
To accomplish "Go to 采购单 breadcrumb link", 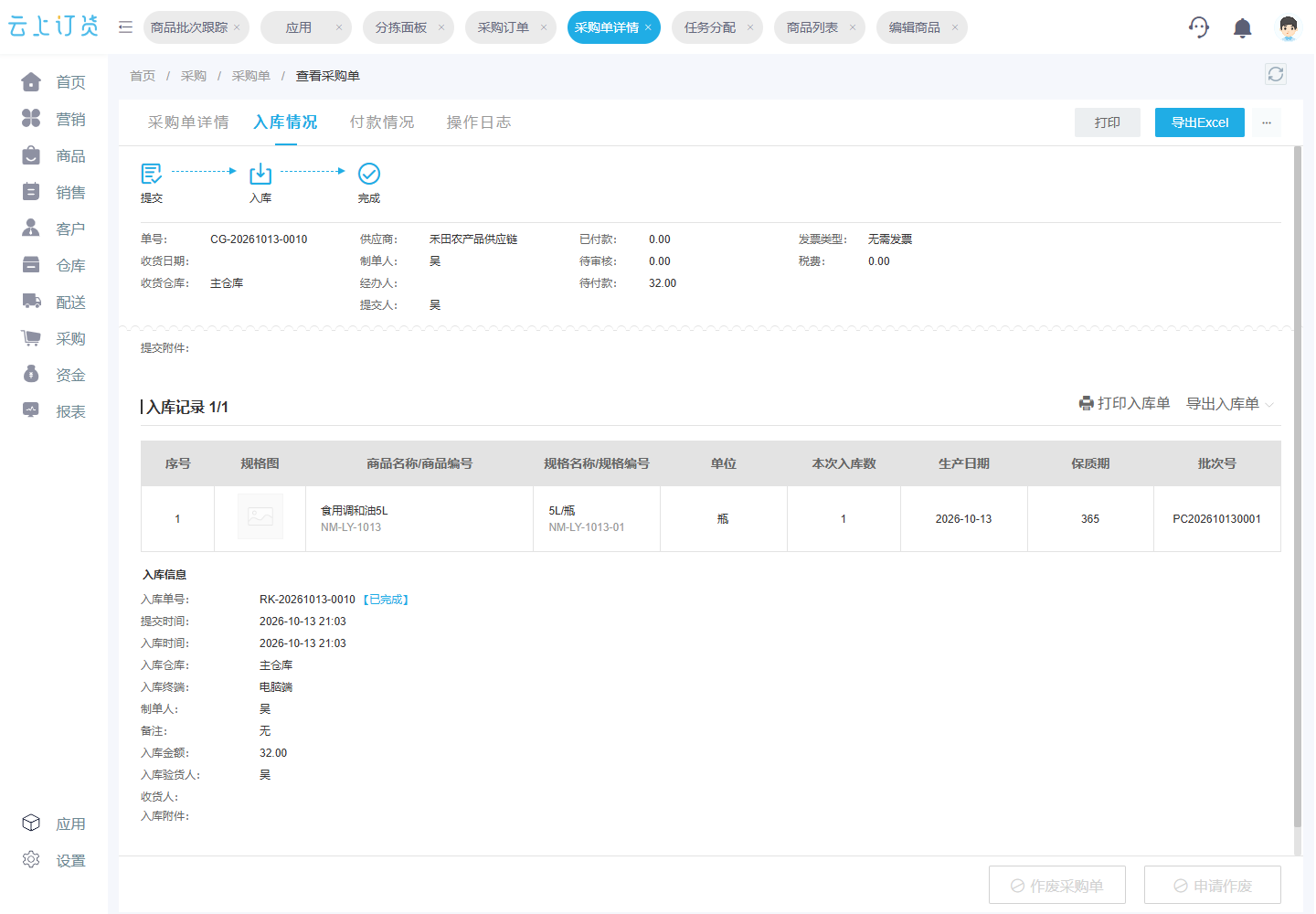I will pyautogui.click(x=251, y=76).
